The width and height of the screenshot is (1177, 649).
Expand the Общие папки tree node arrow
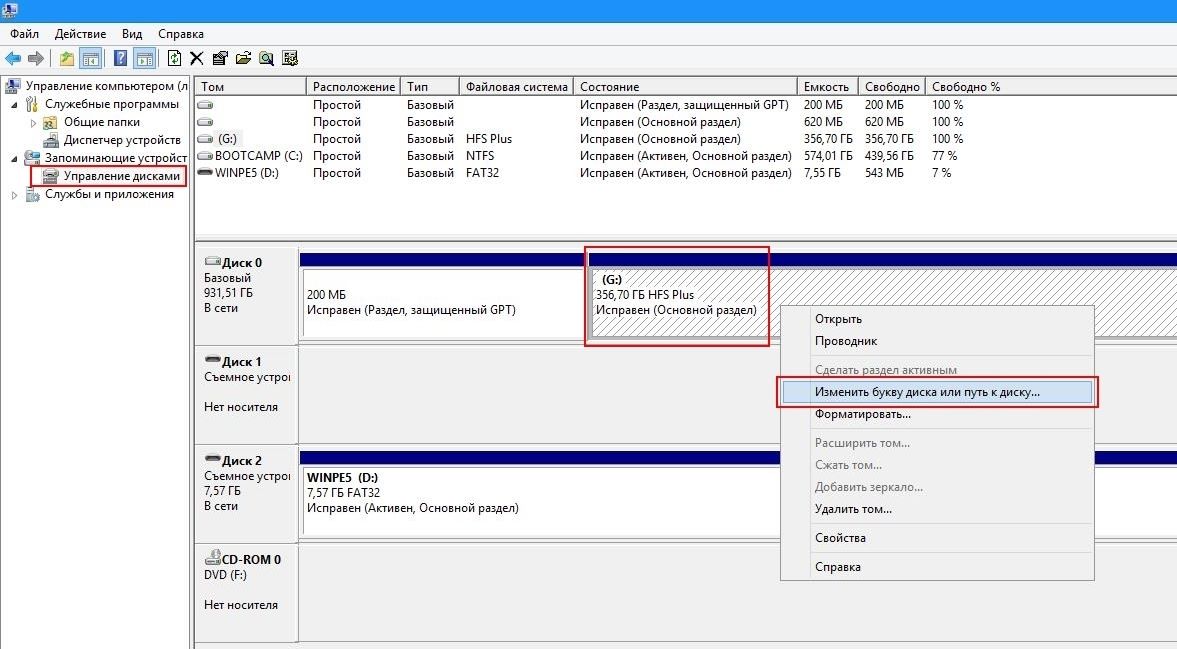coord(33,122)
